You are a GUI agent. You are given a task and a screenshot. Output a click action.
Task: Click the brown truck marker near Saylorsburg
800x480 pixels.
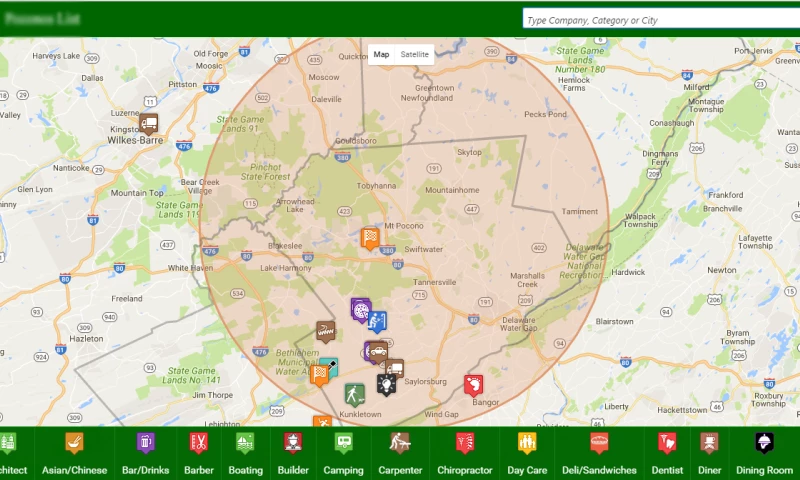[394, 368]
